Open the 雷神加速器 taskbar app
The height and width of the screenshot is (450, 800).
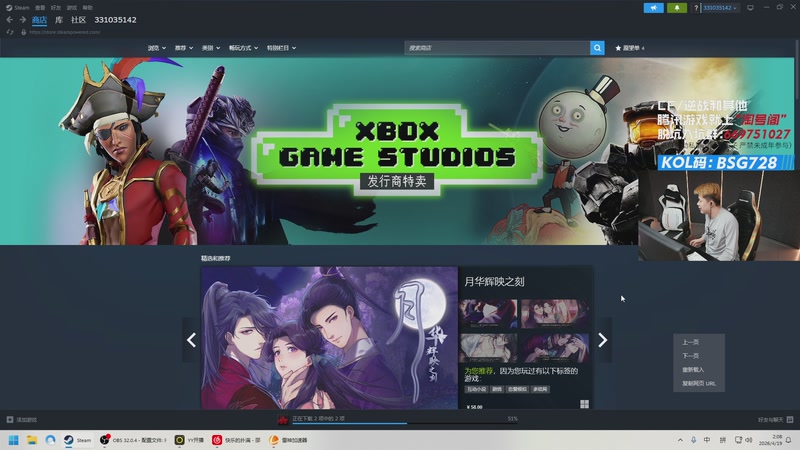288,440
